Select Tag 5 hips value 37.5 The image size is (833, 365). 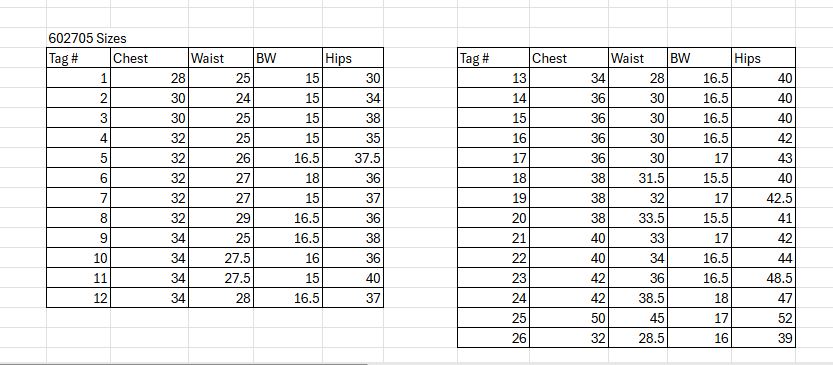click(x=353, y=158)
